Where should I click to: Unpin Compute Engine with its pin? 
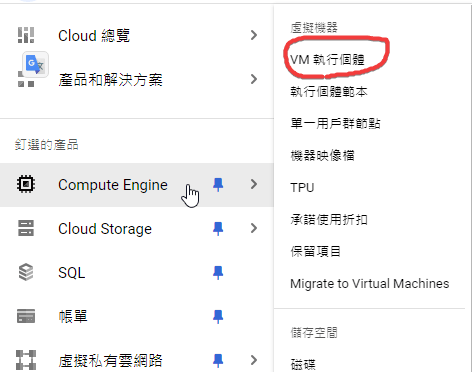(x=218, y=185)
